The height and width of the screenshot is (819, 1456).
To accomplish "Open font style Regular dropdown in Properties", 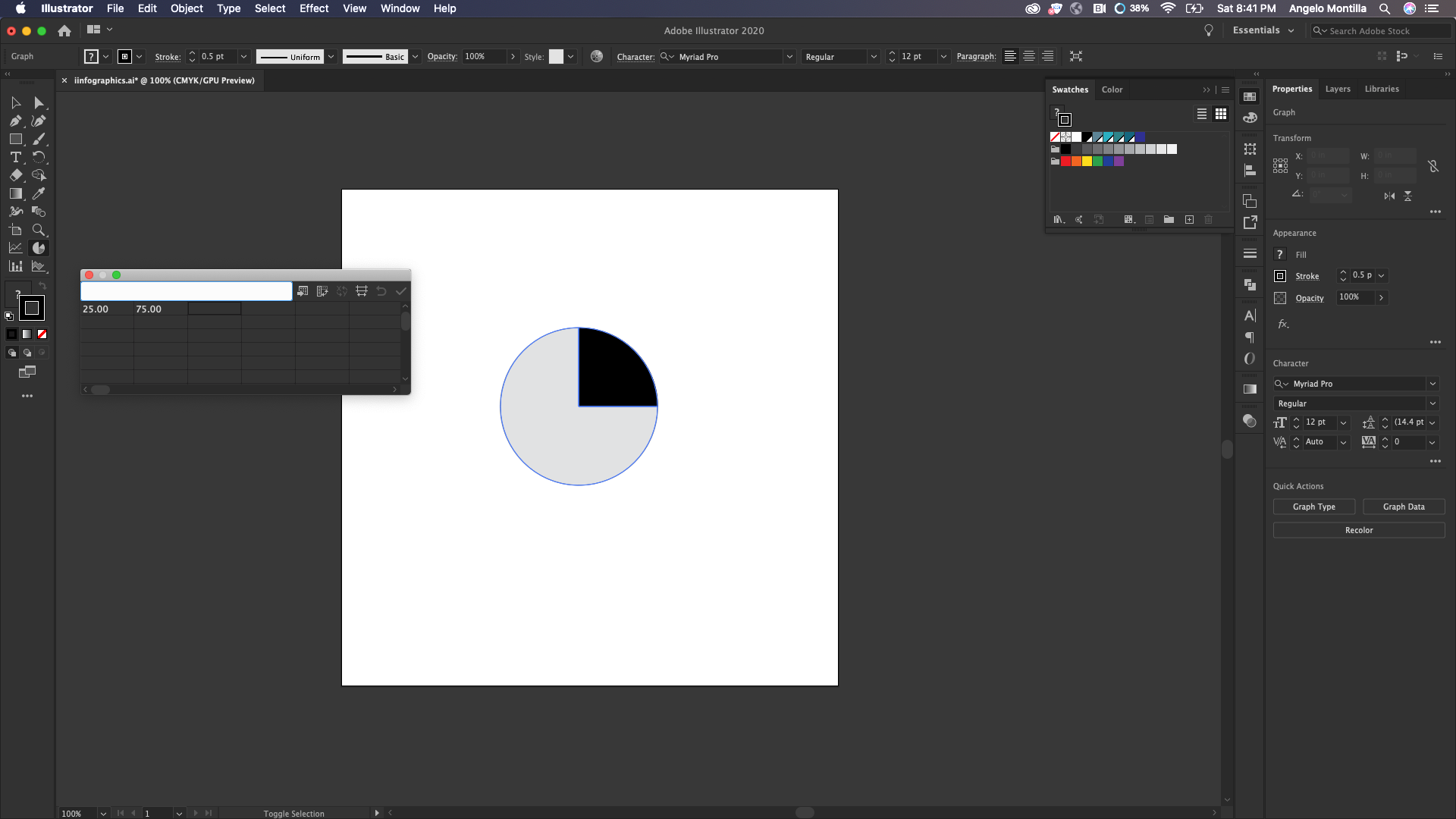I will coord(1432,403).
